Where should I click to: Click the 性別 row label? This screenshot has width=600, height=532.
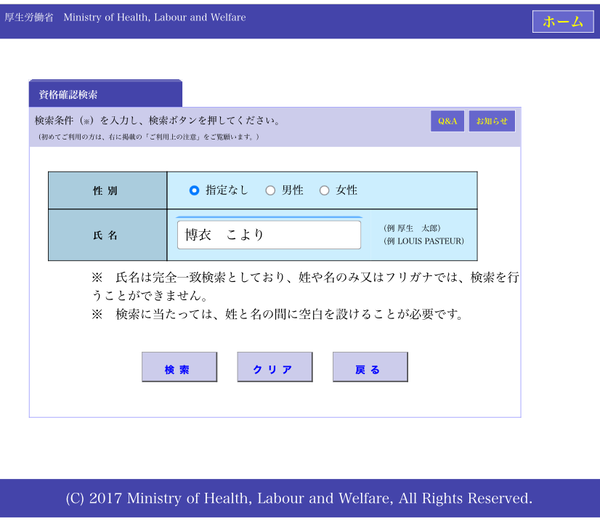click(x=108, y=191)
